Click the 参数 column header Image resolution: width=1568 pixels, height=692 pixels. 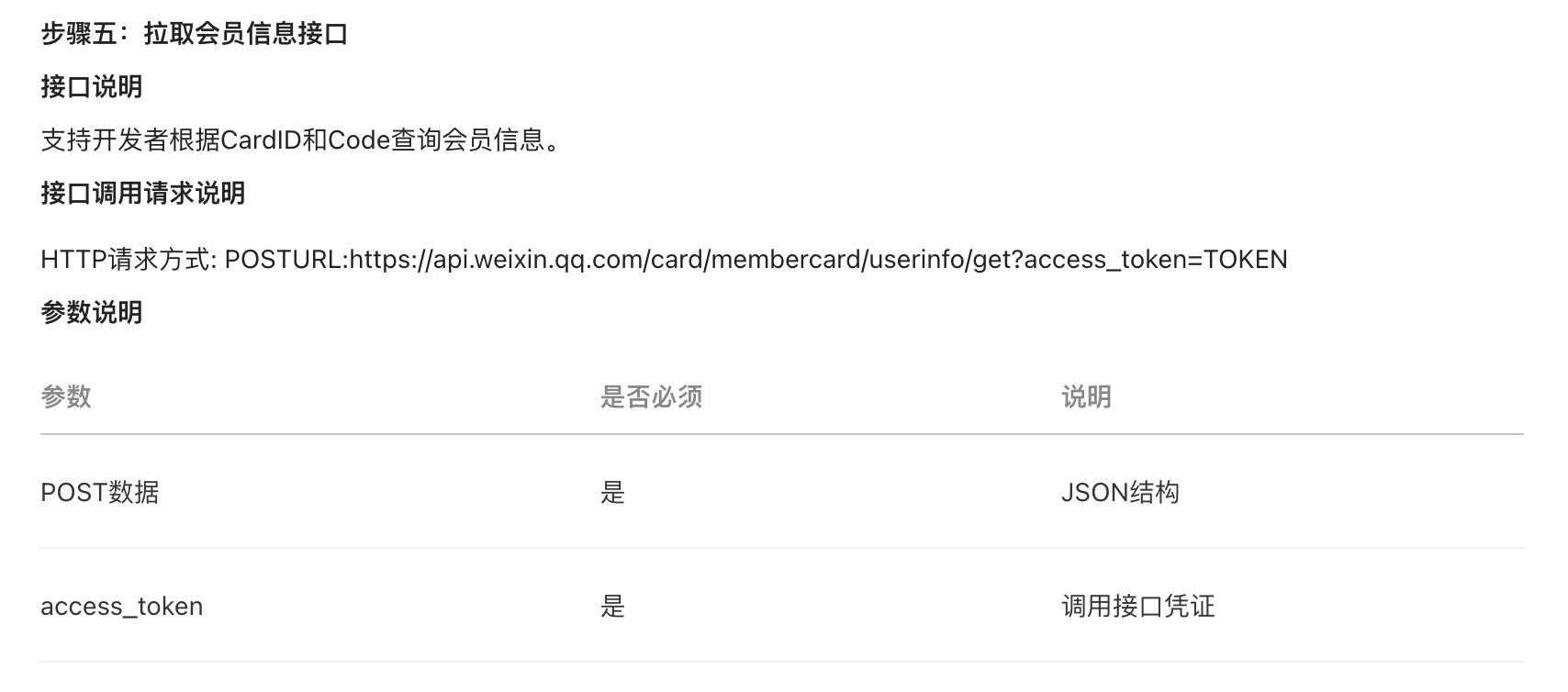(66, 396)
